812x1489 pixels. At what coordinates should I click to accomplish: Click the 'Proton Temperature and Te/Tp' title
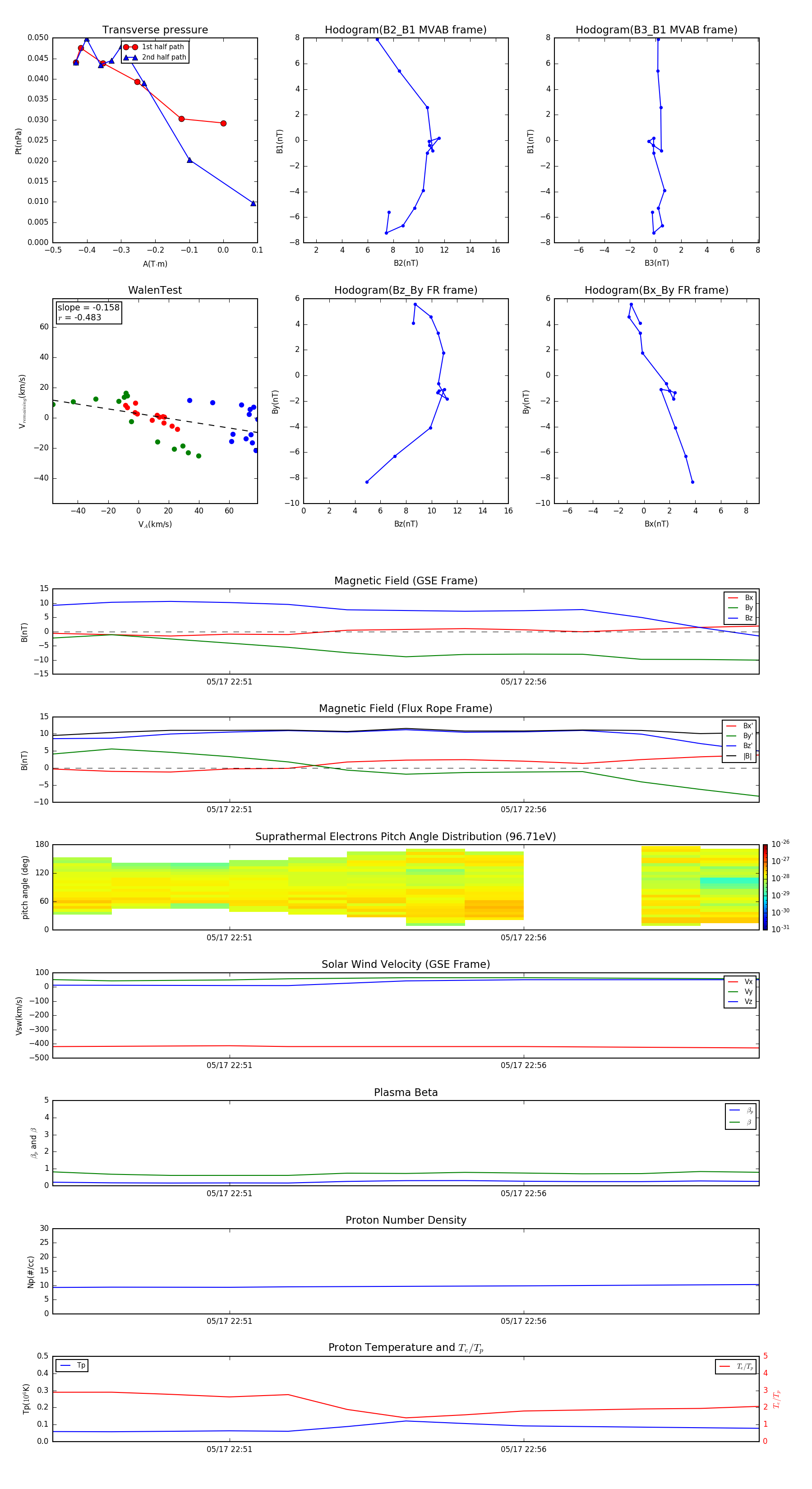click(x=406, y=1348)
